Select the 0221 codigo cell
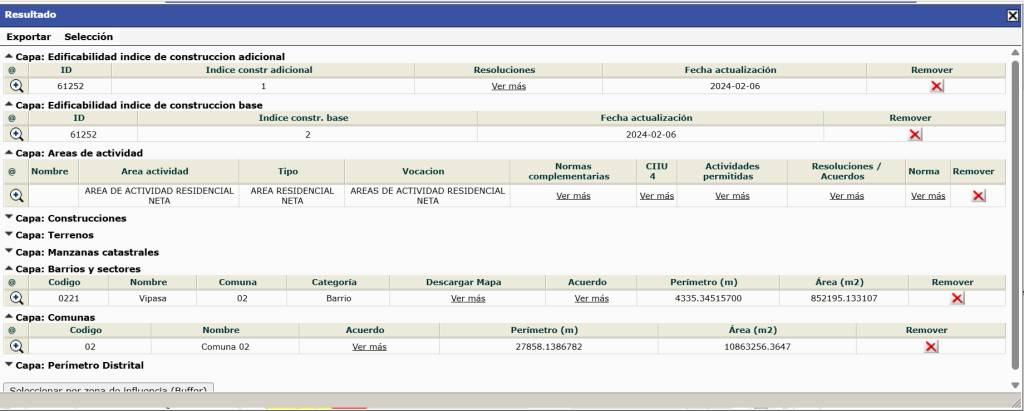1024x411 pixels. 69,298
